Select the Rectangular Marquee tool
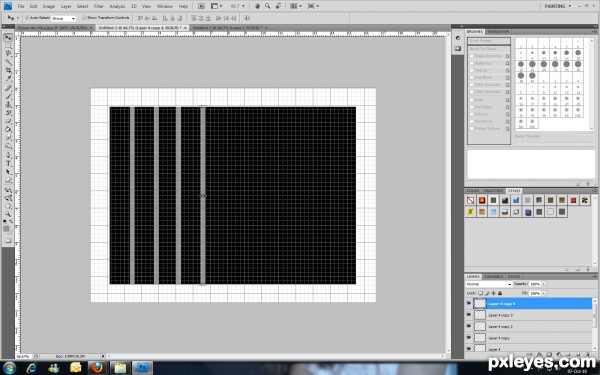 pyautogui.click(x=8, y=46)
